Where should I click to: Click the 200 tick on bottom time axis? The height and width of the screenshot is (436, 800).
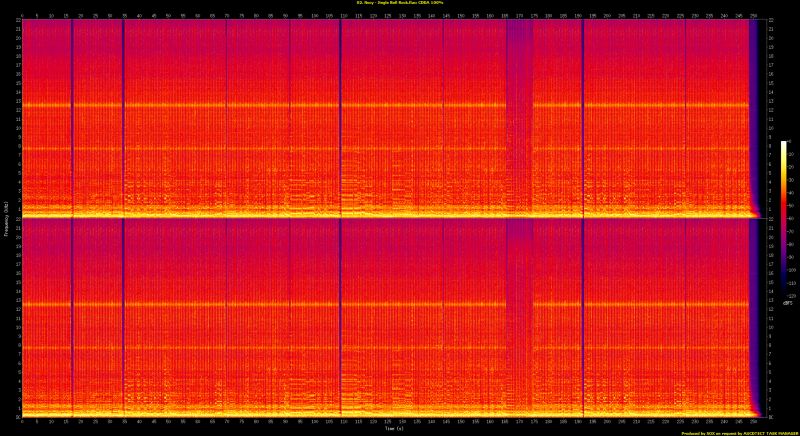point(606,423)
